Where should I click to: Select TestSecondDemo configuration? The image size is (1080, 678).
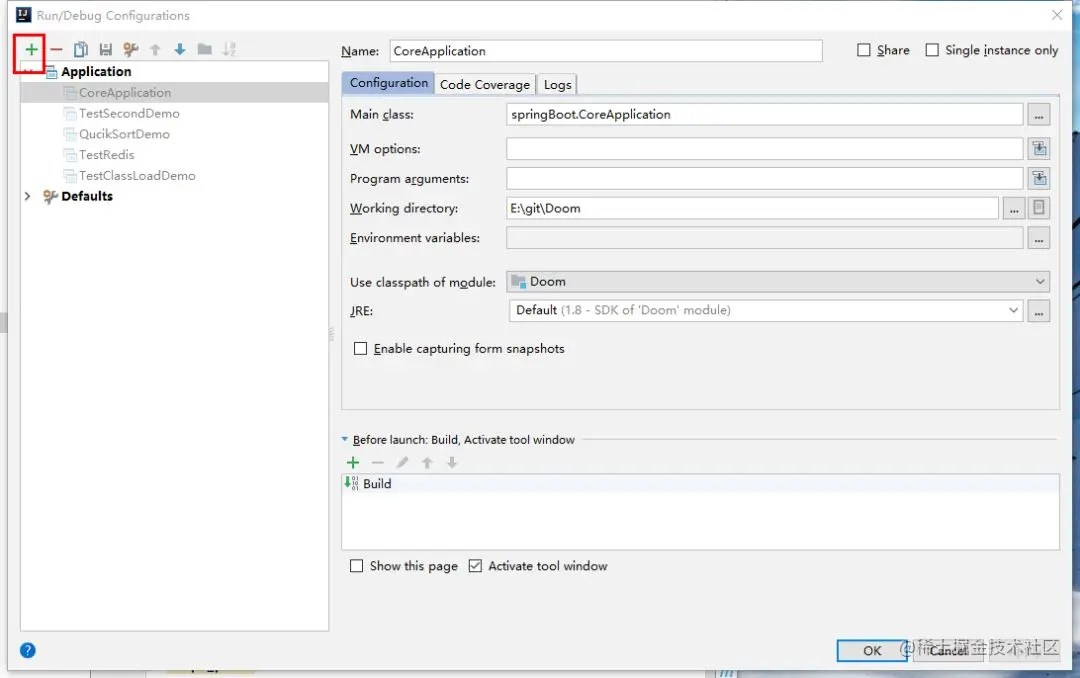tap(129, 113)
